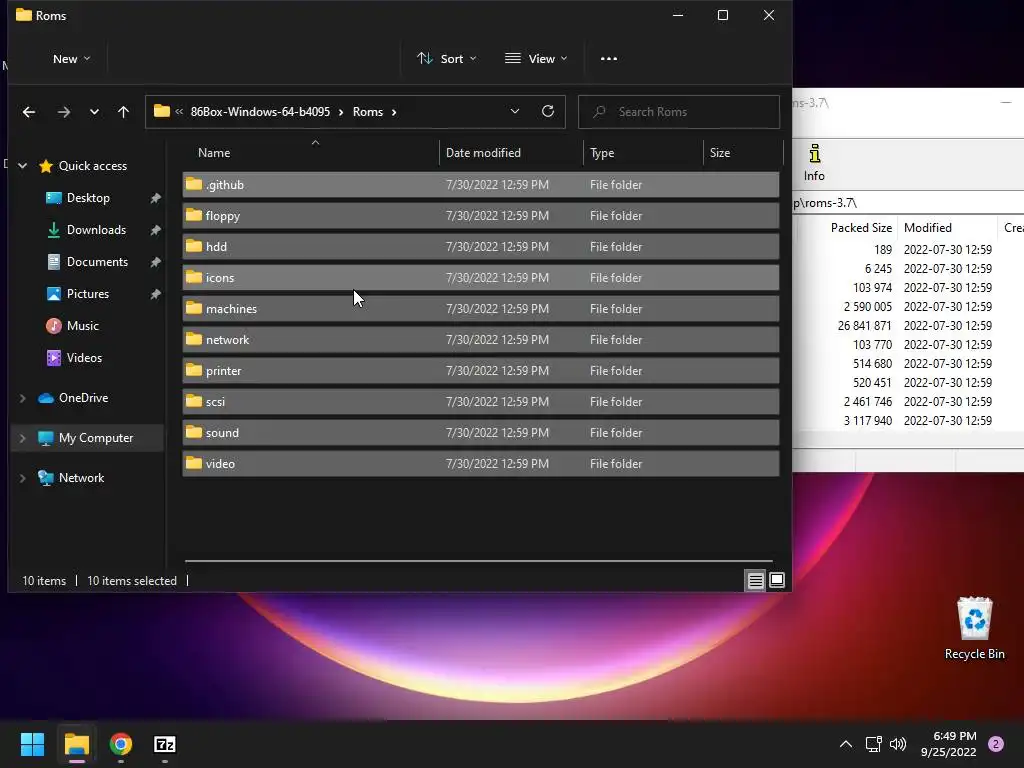The width and height of the screenshot is (1024, 768).
Task: Sort by Size column header
Action: pos(720,153)
